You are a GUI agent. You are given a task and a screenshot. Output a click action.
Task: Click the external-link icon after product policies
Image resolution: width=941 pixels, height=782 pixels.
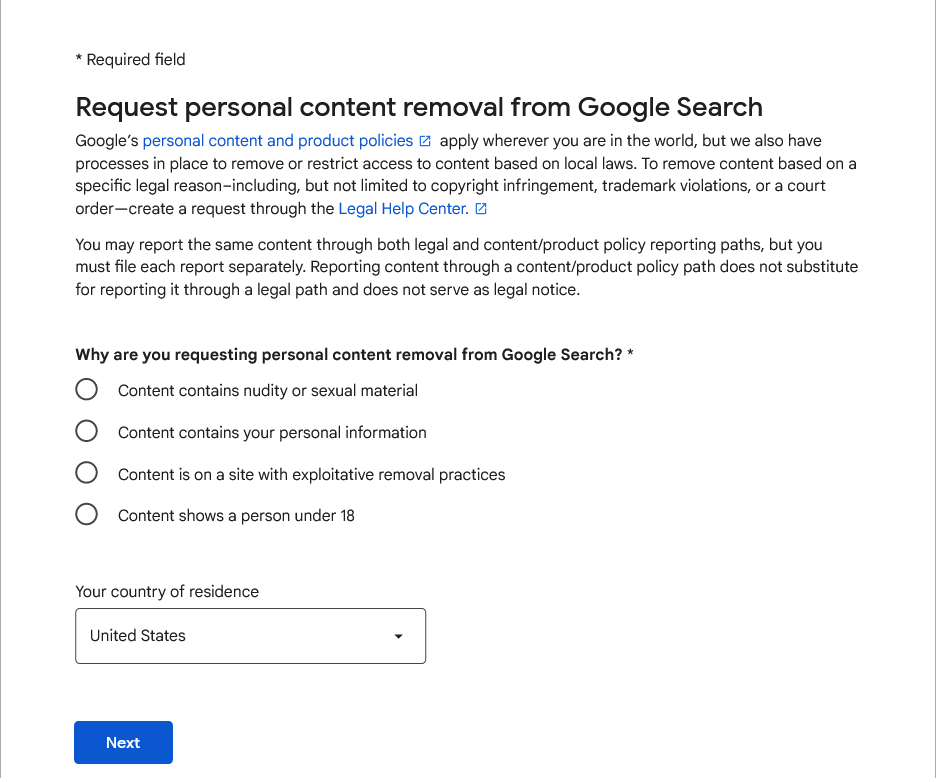pos(425,140)
